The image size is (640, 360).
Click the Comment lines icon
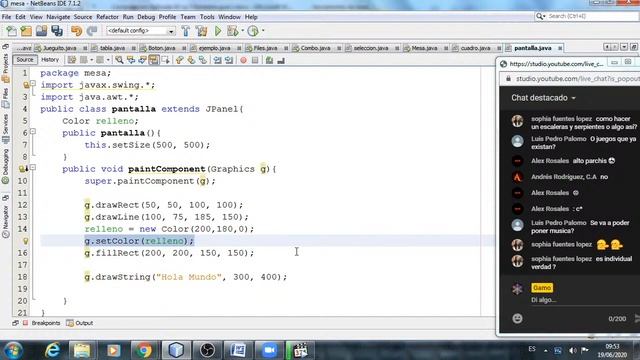coord(269,60)
